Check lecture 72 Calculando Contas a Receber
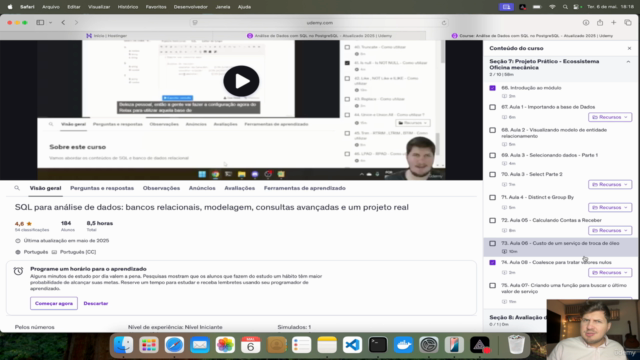This screenshot has width=640, height=360. tap(493, 220)
